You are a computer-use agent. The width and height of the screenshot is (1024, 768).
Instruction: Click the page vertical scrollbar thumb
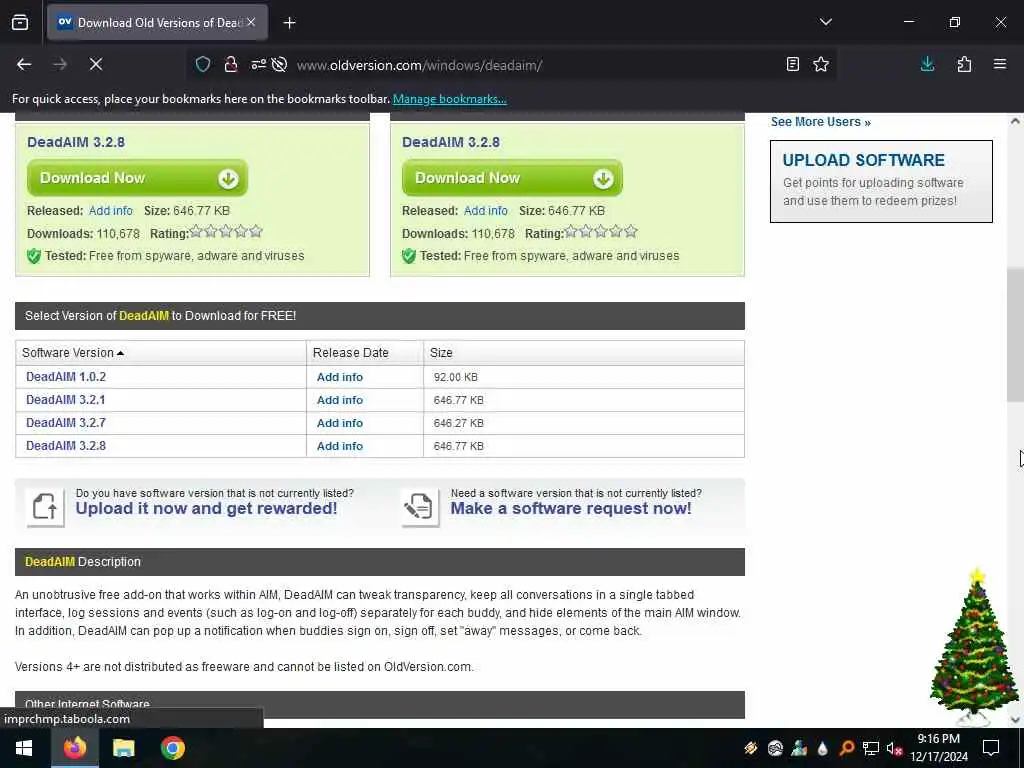[1015, 334]
